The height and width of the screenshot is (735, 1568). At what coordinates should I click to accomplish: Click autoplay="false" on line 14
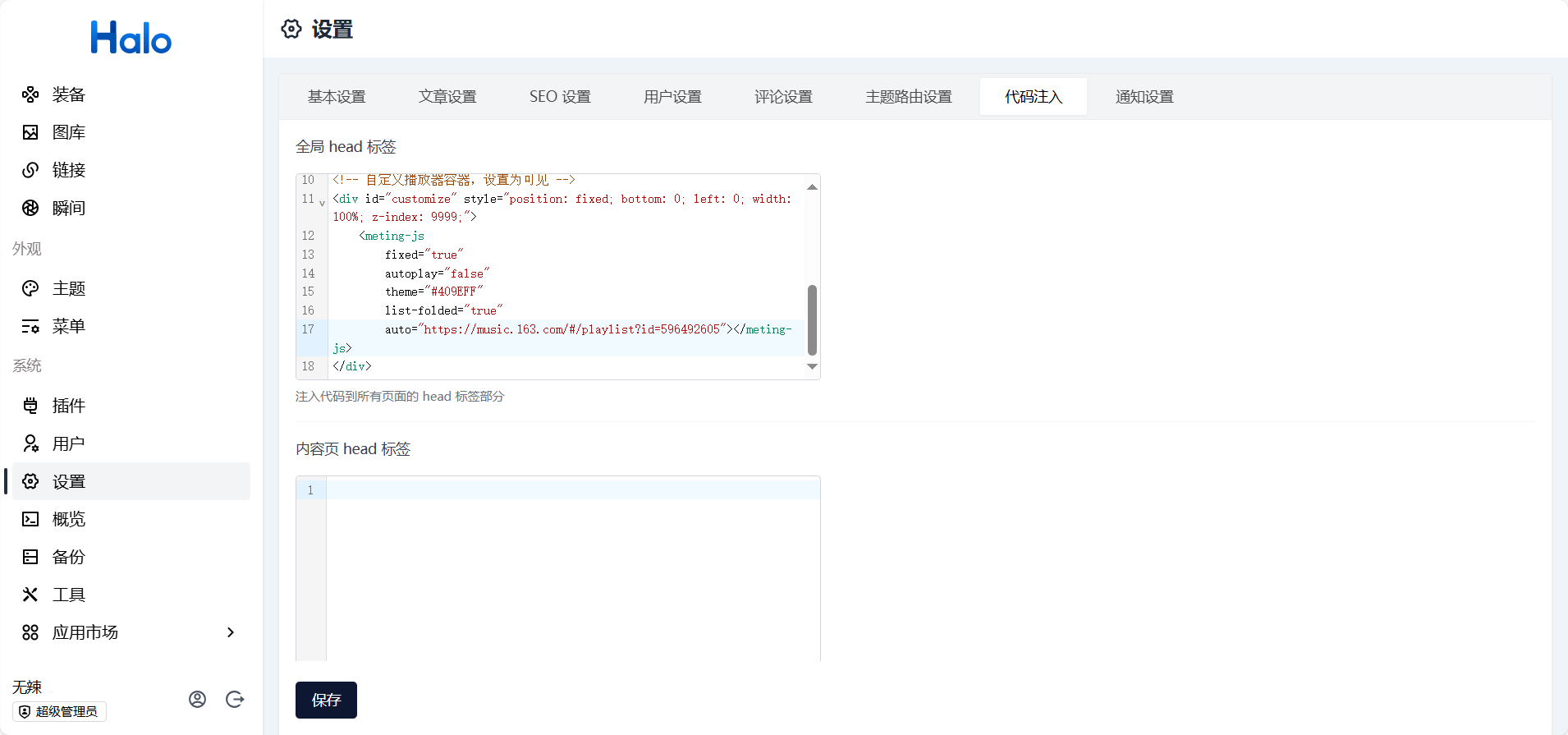pos(437,273)
